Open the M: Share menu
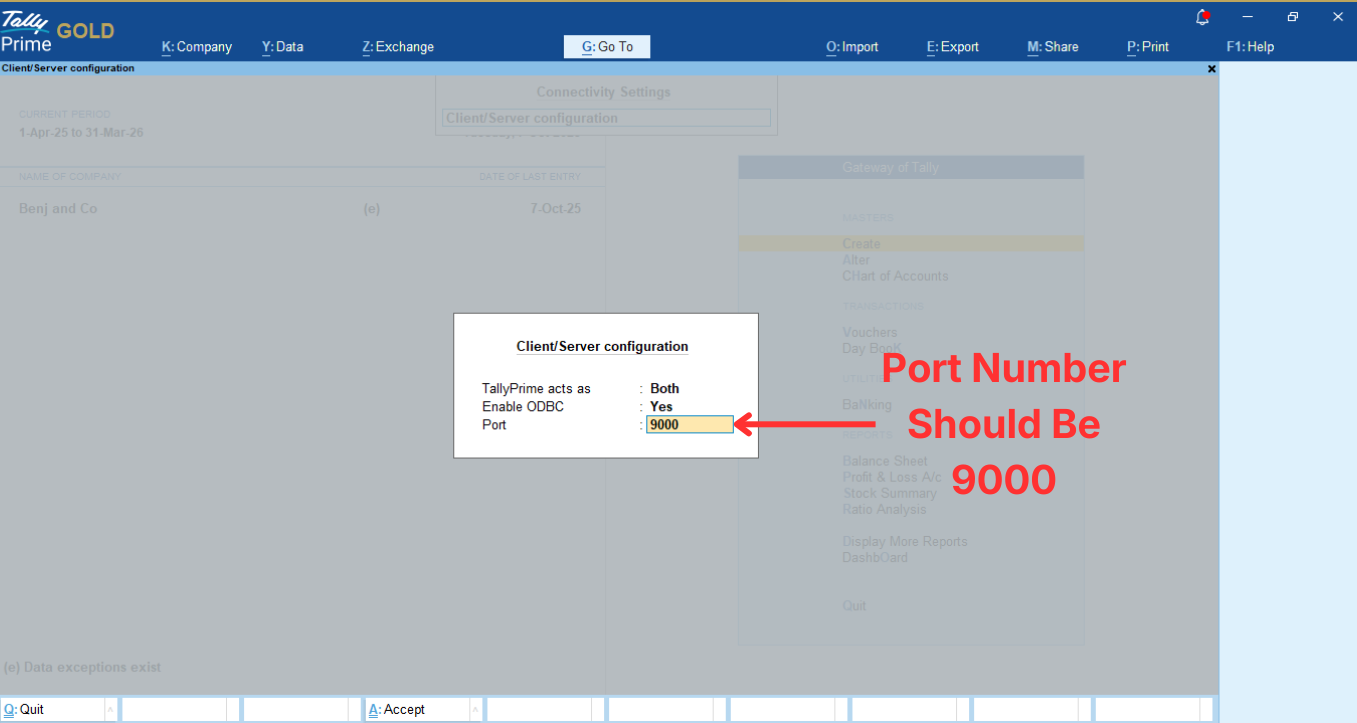 tap(1053, 47)
